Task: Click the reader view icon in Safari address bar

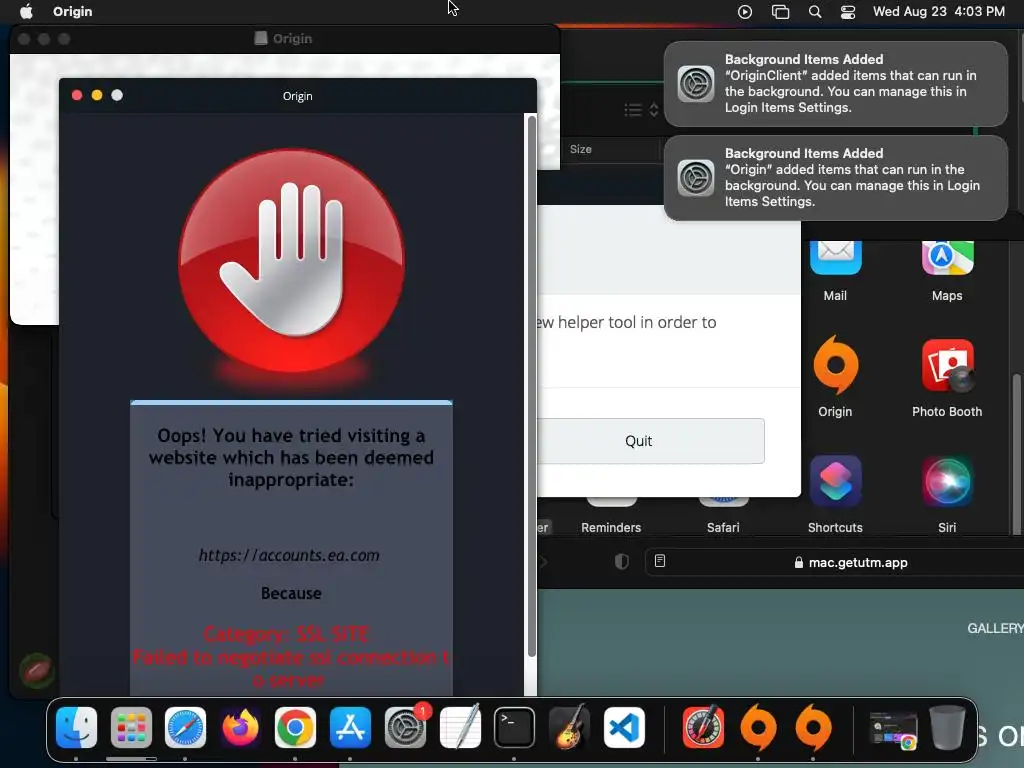Action: [x=660, y=562]
